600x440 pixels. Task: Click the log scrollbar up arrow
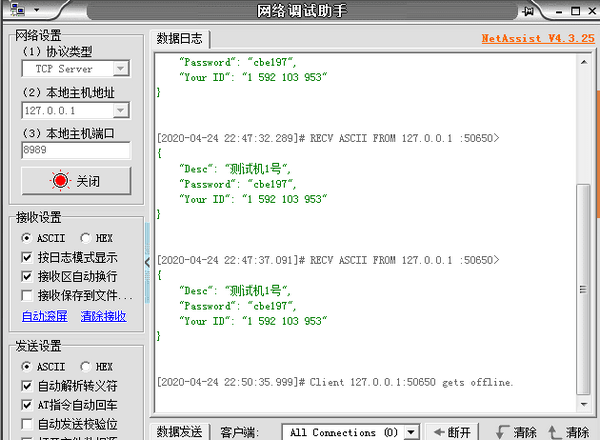[x=584, y=62]
